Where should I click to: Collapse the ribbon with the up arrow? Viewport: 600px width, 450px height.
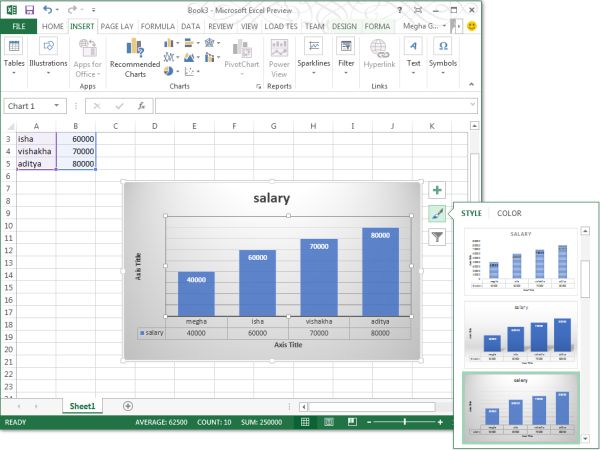[x=471, y=84]
